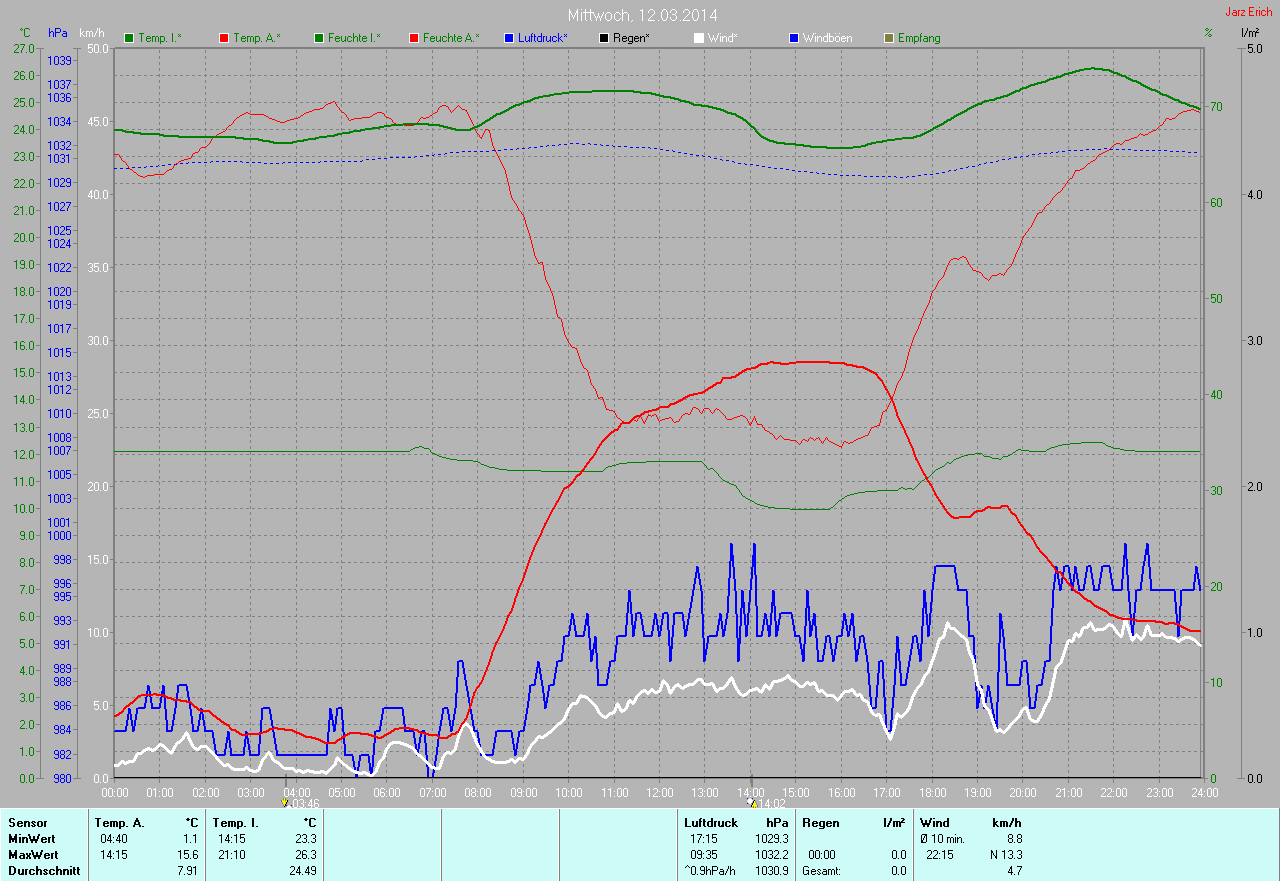Click the "15.6" maximum temperature value
1280x881 pixels.
coord(187,855)
